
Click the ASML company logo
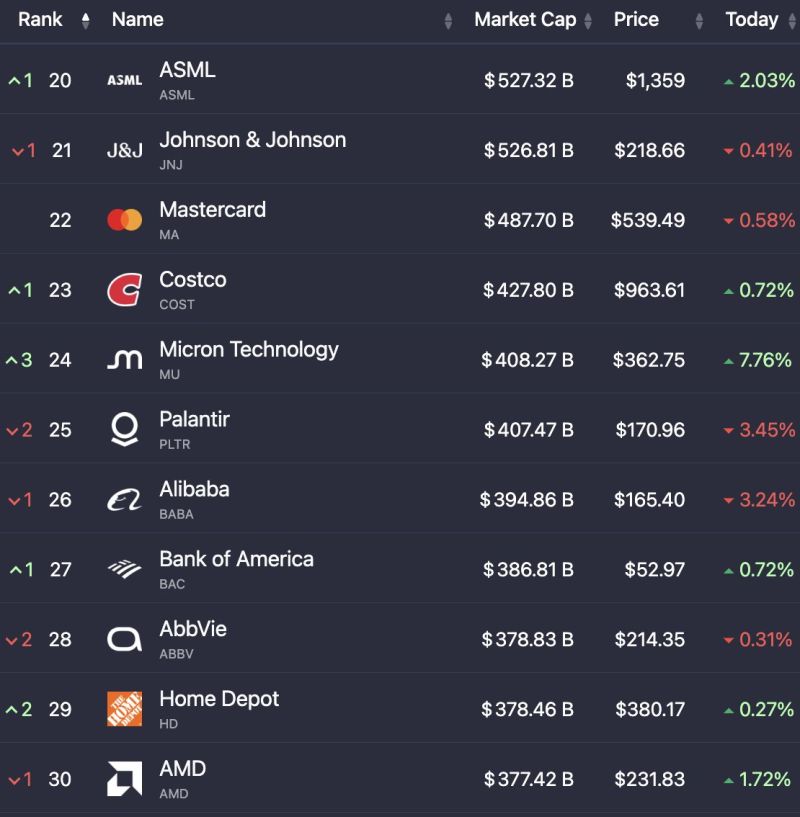click(124, 79)
